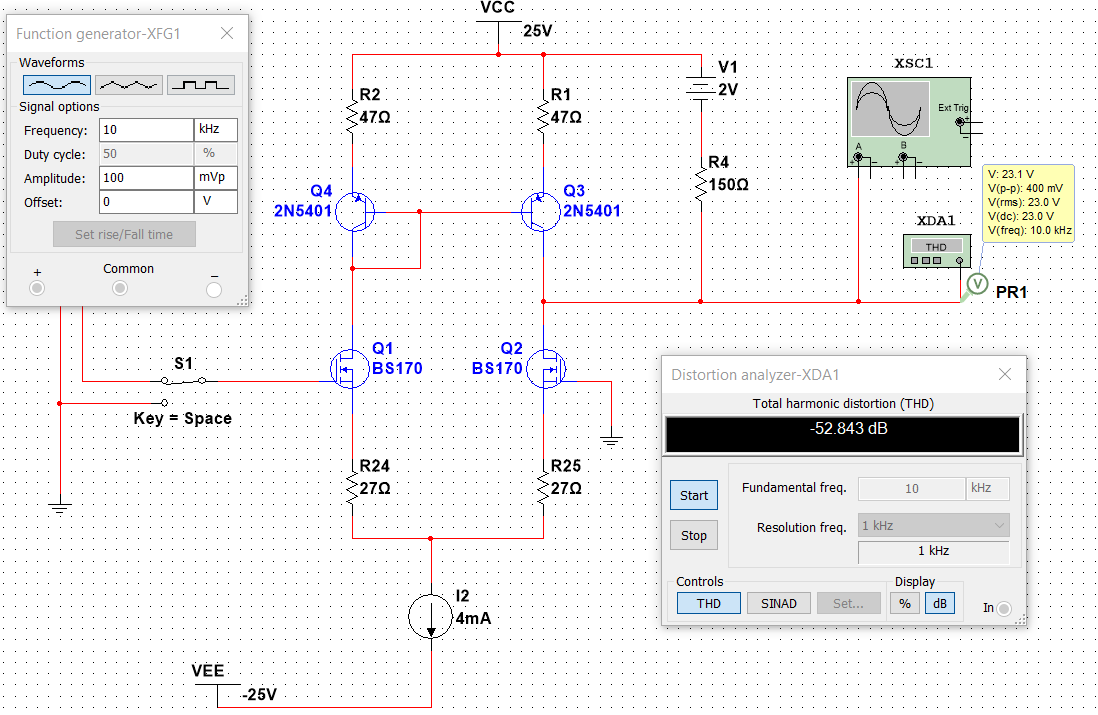The image size is (1098, 715).
Task: Click the Amplitude input field
Action: point(146,178)
